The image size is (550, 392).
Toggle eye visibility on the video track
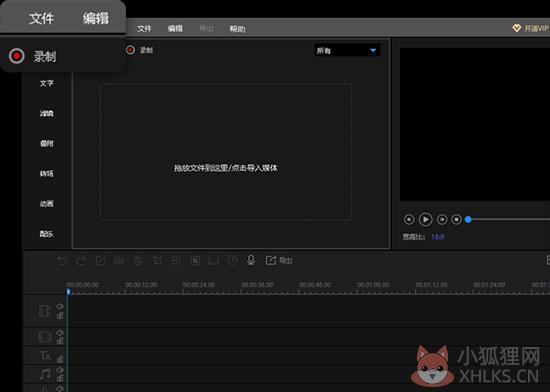[60, 306]
